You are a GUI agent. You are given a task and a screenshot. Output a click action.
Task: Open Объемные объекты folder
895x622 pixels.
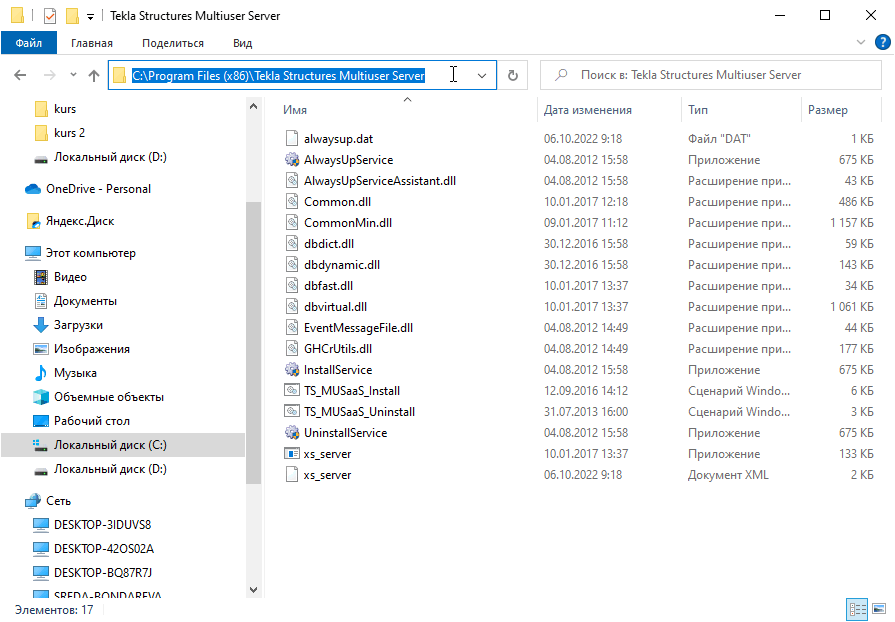[x=108, y=397]
